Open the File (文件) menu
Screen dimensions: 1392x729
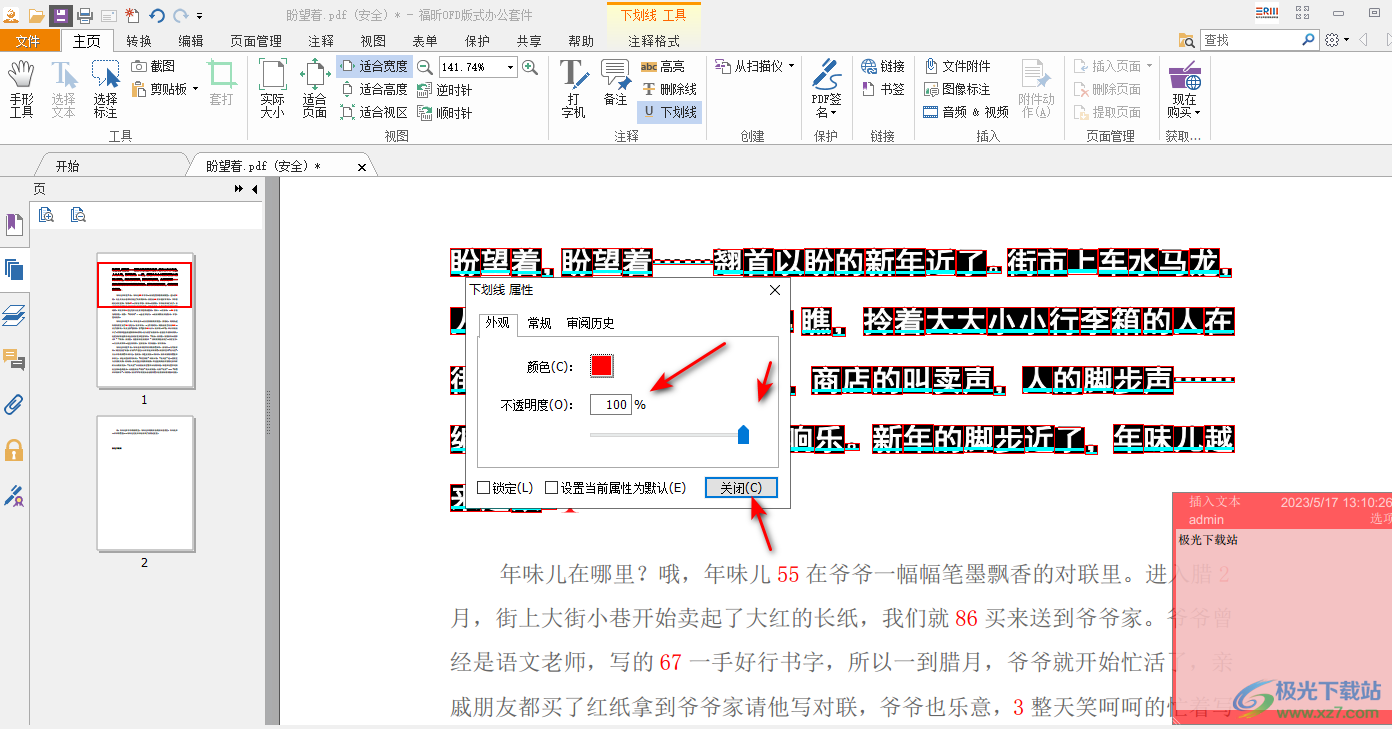[28, 41]
